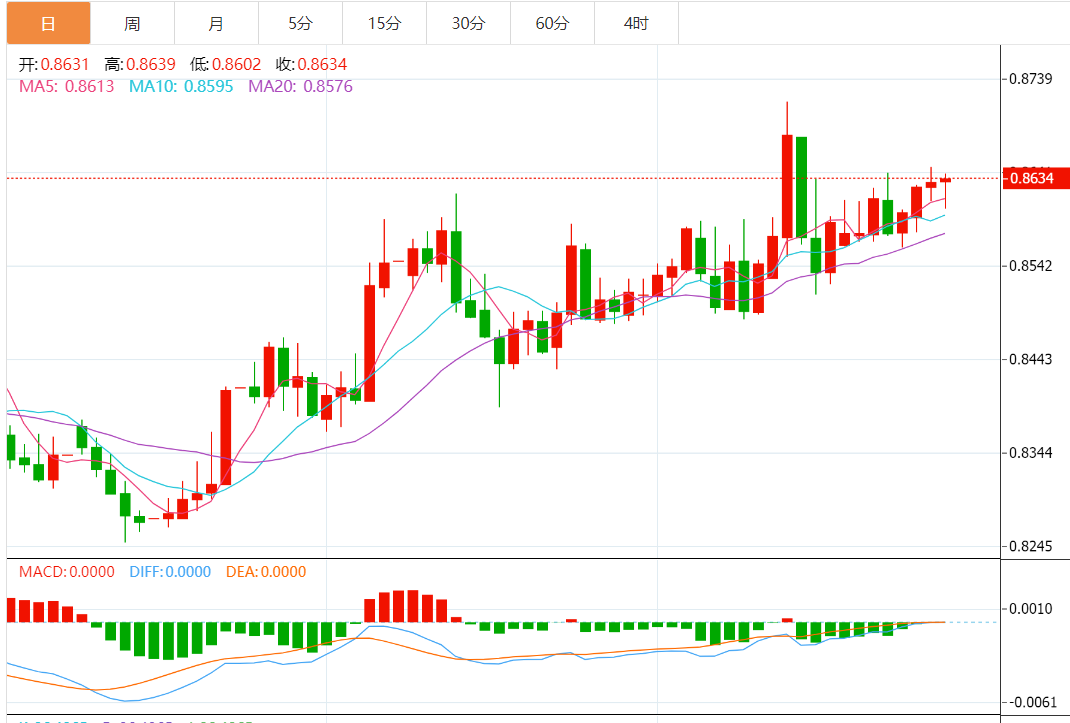1070x723 pixels.
Task: Open the 60分 interval tab
Action: pyautogui.click(x=552, y=23)
